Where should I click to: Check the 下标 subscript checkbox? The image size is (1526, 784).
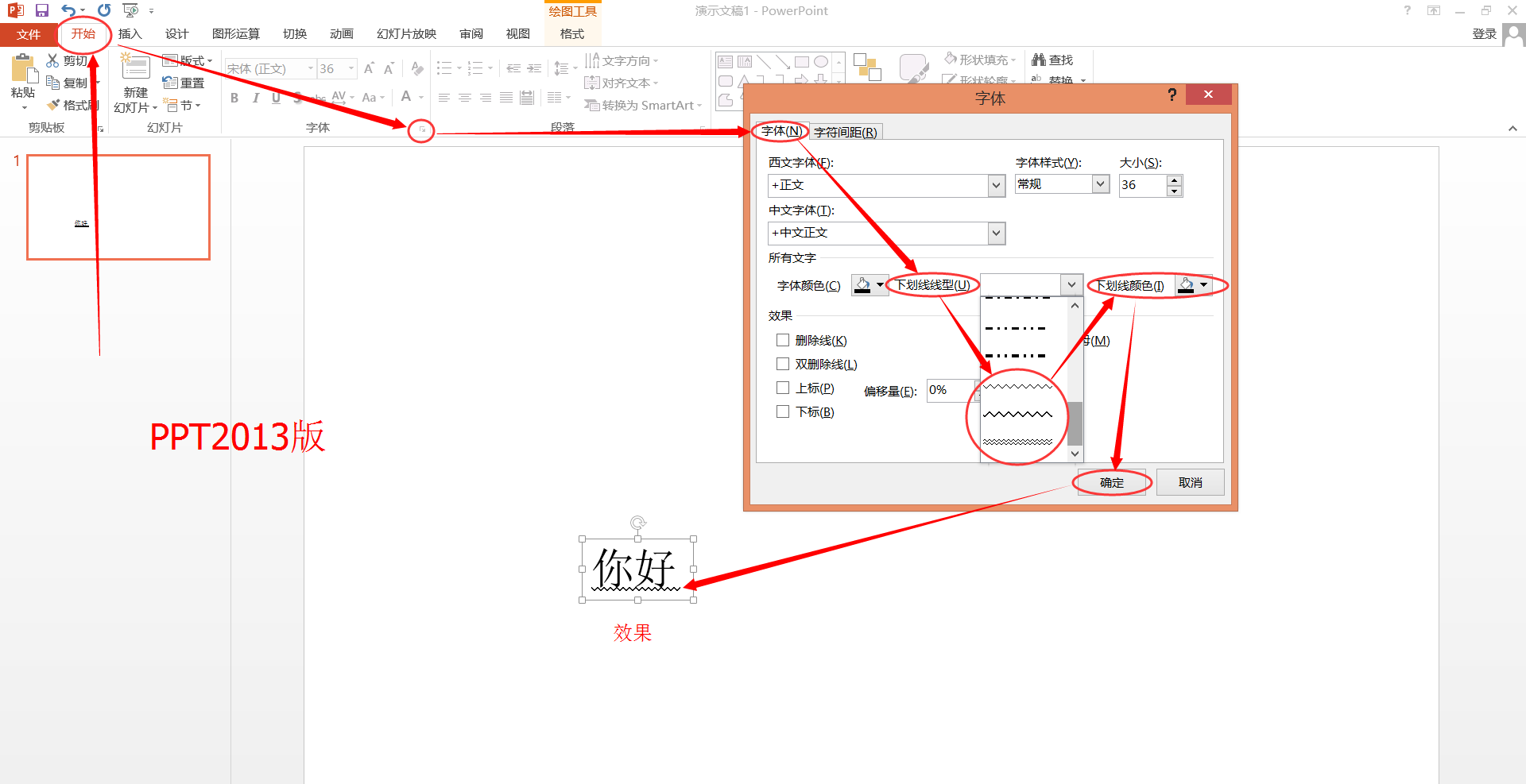[x=783, y=411]
